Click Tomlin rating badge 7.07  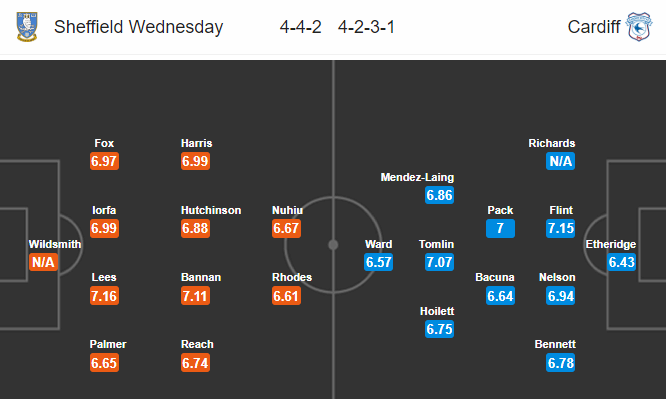coord(440,262)
